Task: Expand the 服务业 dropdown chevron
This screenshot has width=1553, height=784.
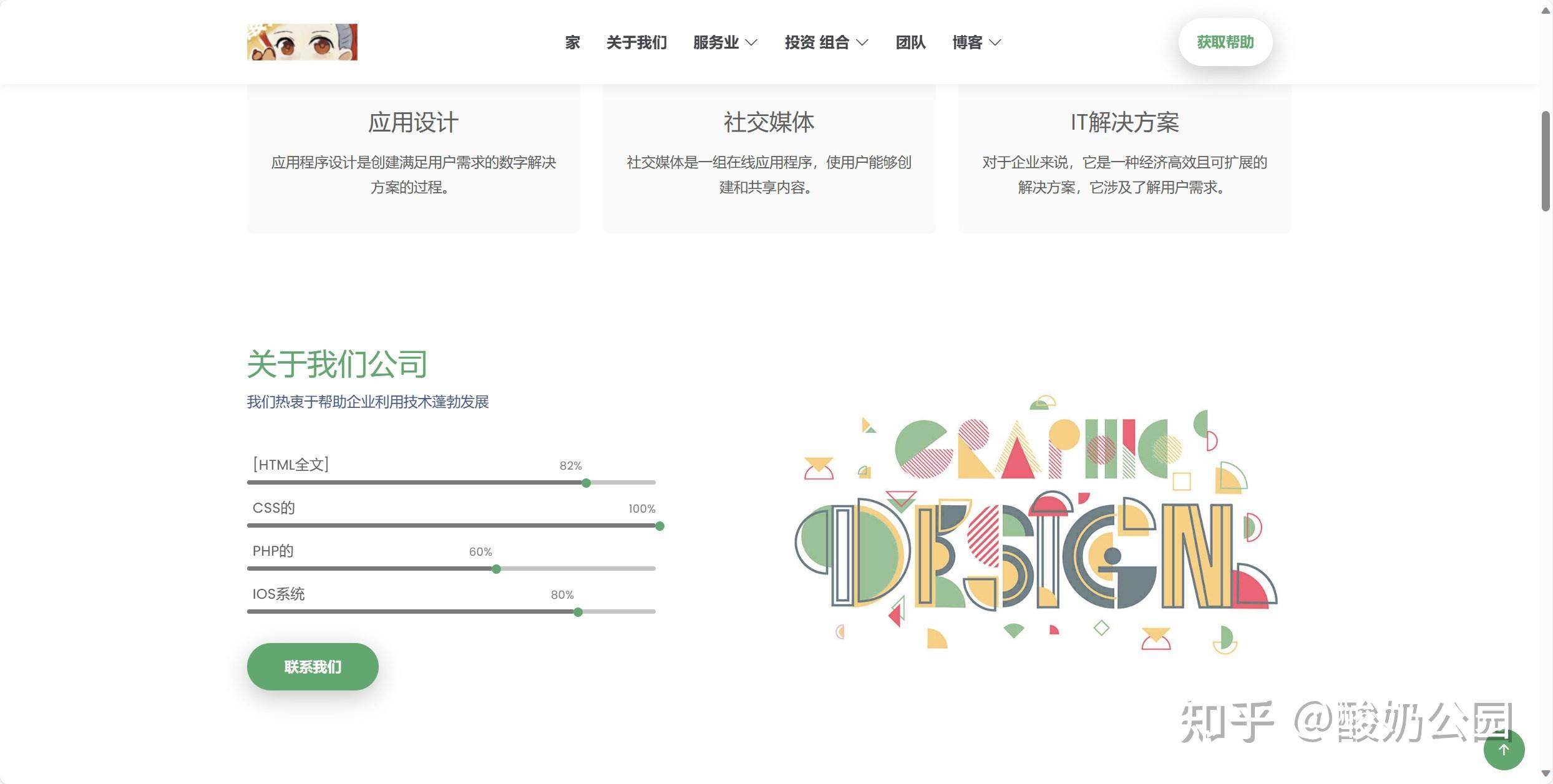Action: click(752, 42)
